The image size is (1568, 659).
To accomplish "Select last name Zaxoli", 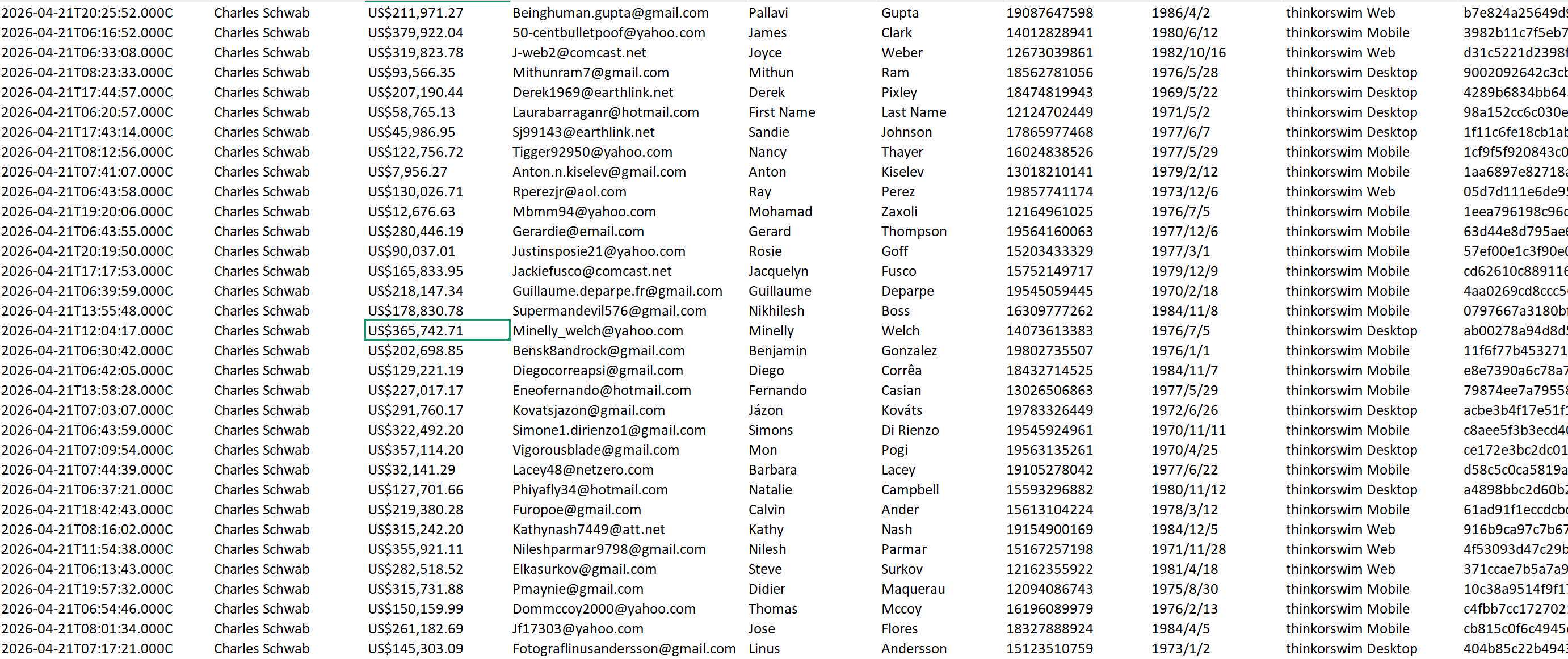I will 899,212.
